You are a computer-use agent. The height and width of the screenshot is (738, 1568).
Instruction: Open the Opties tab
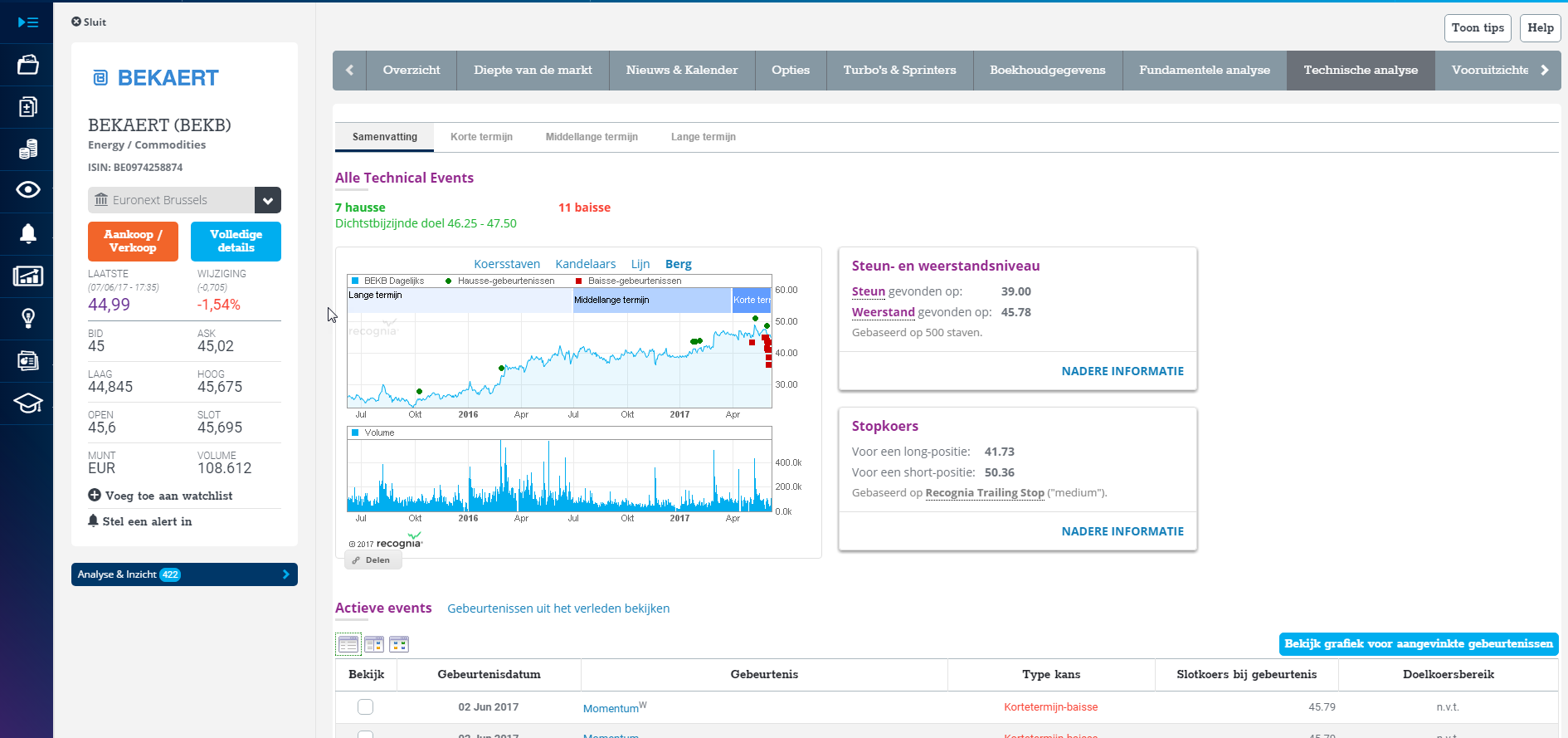coord(791,71)
